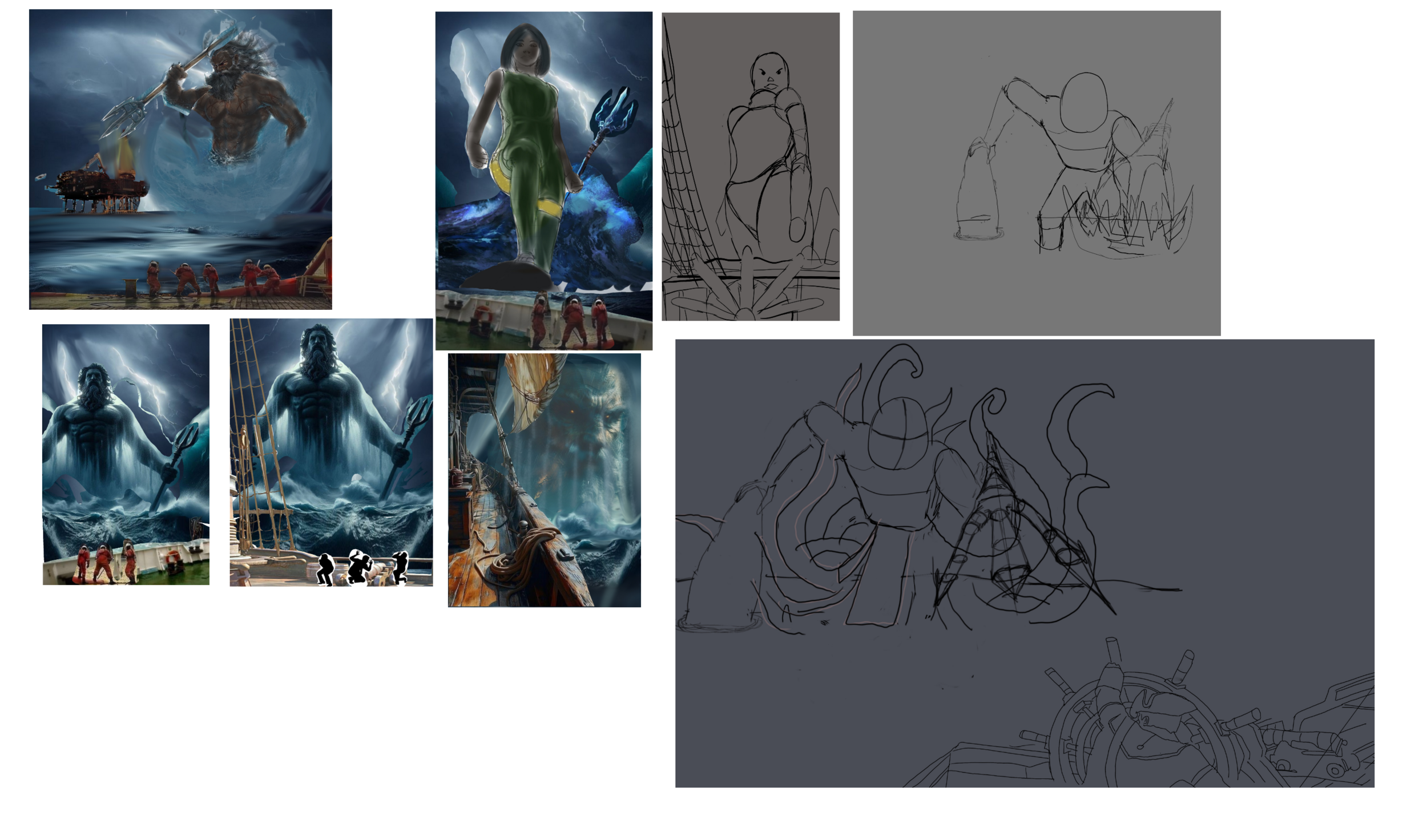
Task: Click the woman's yellow knee band
Action: 551,207
